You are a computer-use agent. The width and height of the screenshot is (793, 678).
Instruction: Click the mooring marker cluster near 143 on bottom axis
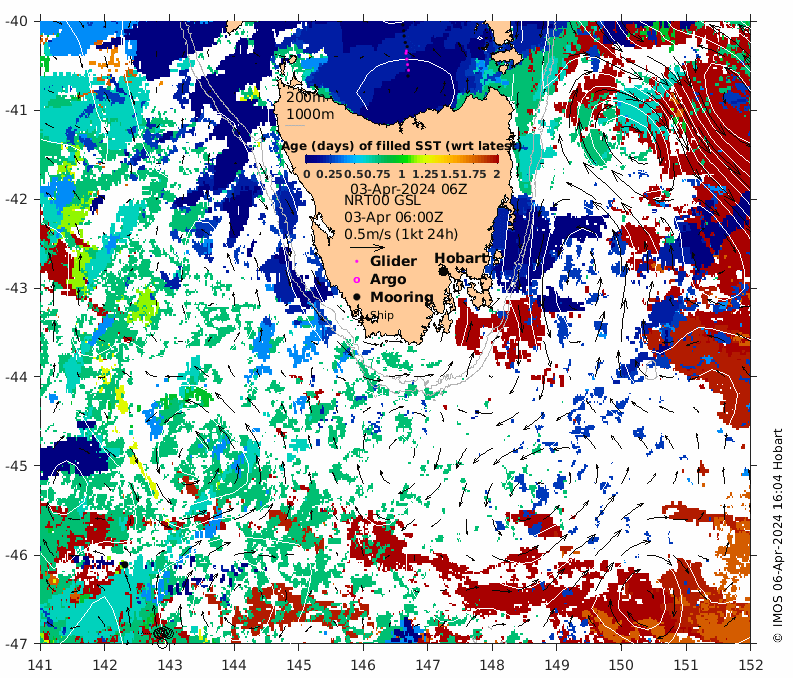point(163,634)
